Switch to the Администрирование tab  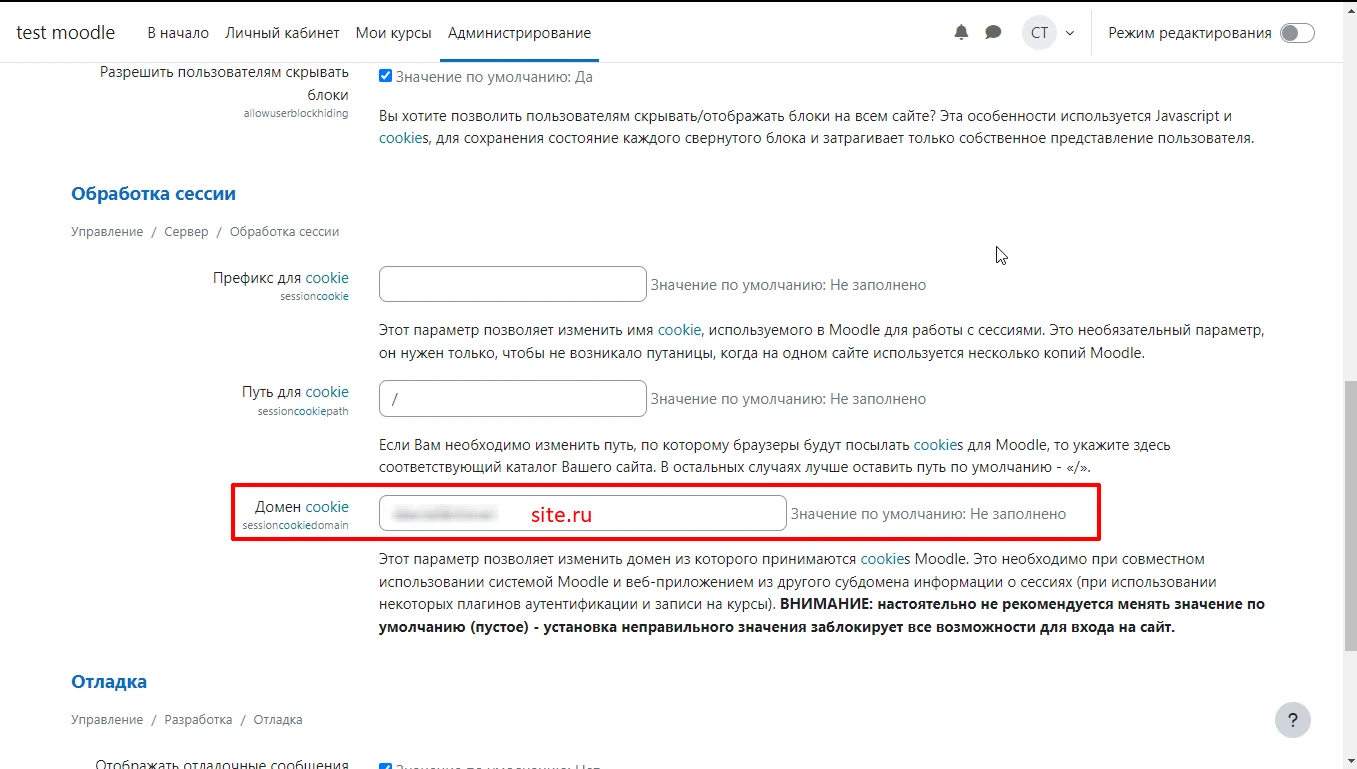tap(519, 32)
